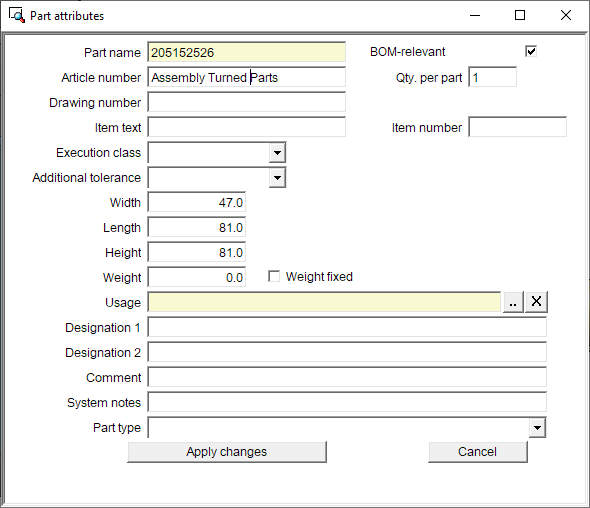Click the Cancel button
This screenshot has width=590, height=508.
pos(477,452)
